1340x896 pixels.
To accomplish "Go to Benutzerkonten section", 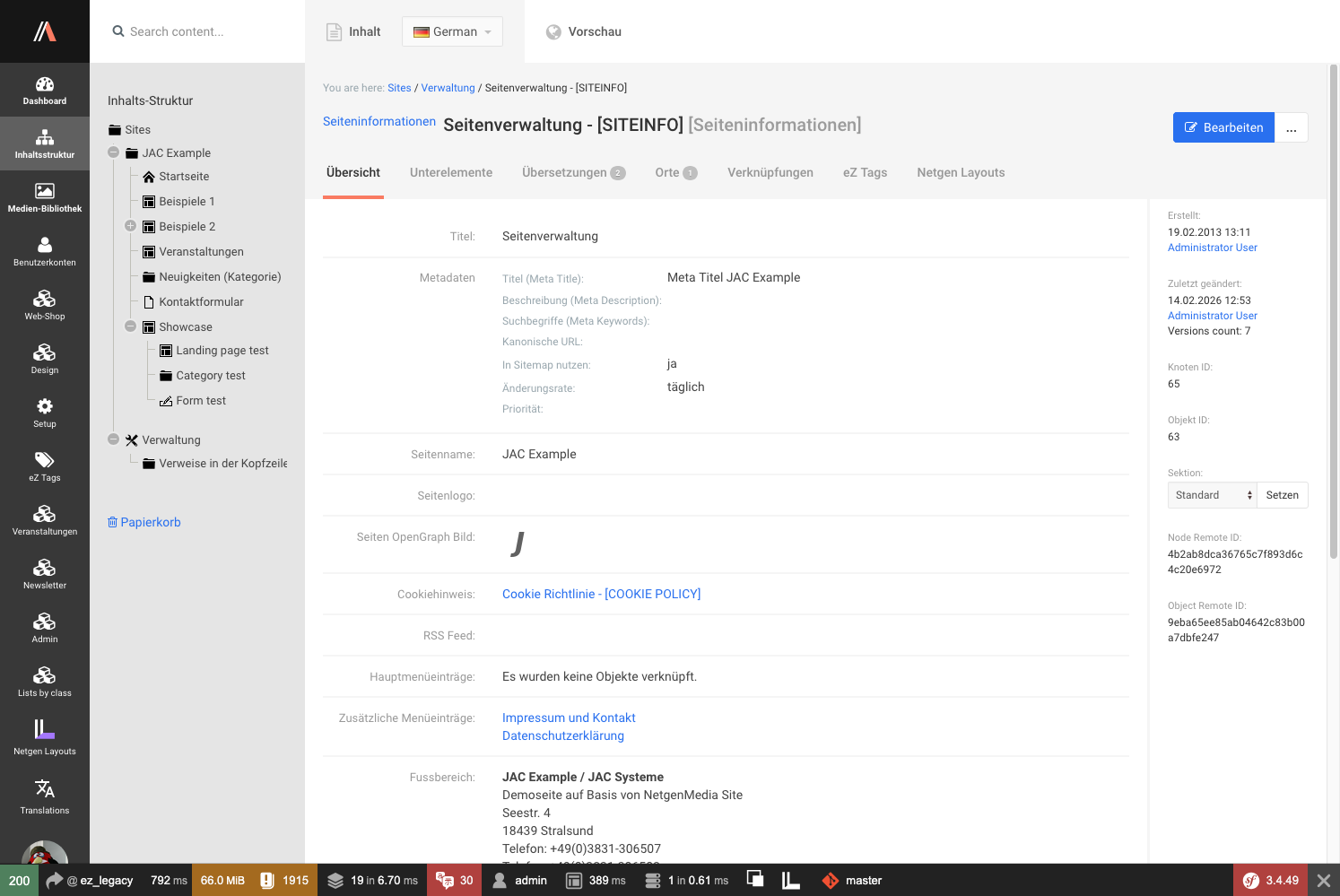I will point(45,251).
